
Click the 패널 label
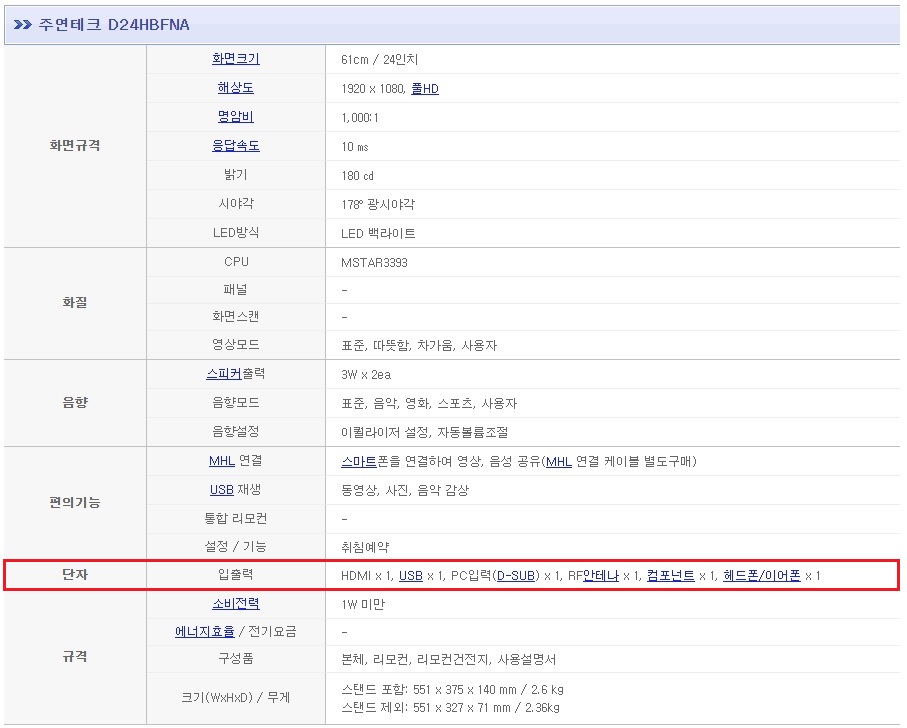tap(235, 289)
